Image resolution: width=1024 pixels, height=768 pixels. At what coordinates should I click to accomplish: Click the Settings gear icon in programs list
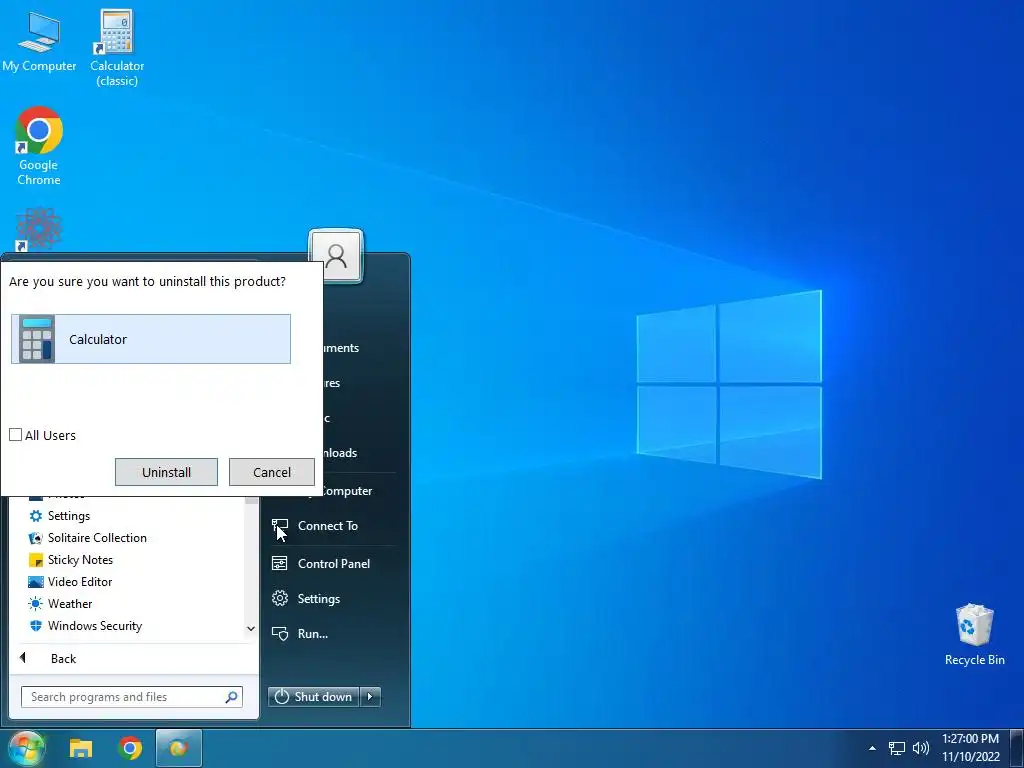point(35,516)
